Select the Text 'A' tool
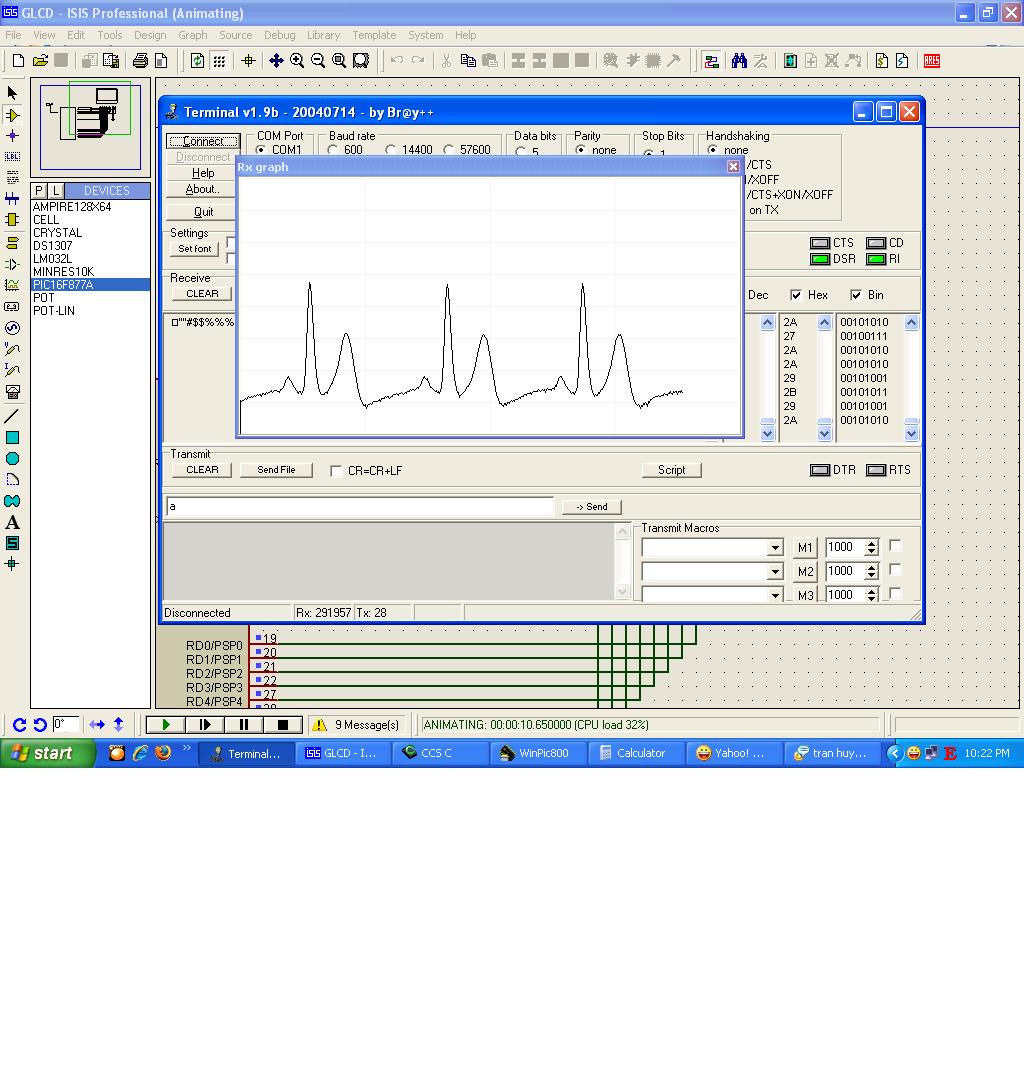This screenshot has width=1024, height=1071. [12, 523]
